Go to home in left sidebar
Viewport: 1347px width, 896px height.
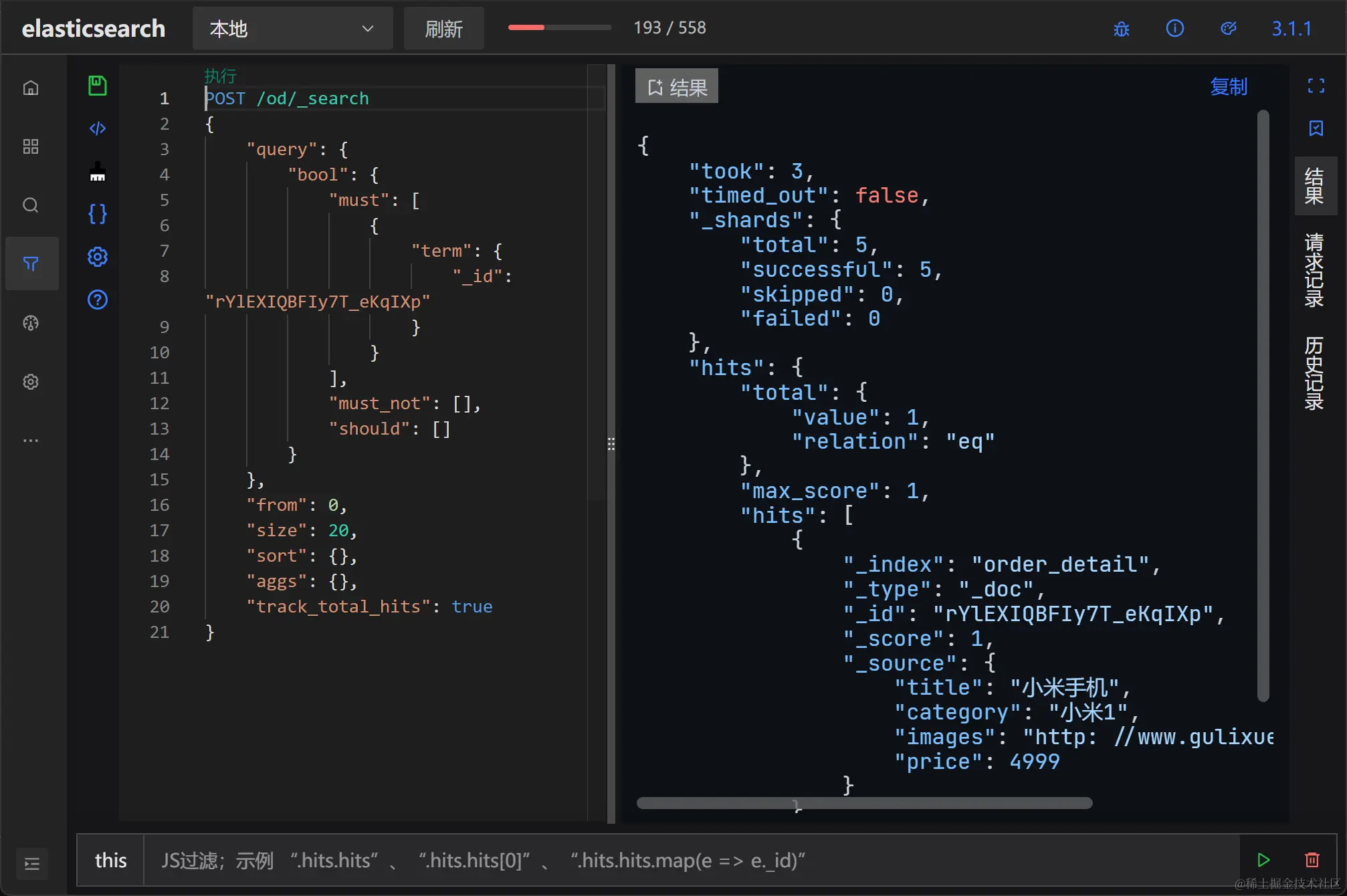pos(31,88)
